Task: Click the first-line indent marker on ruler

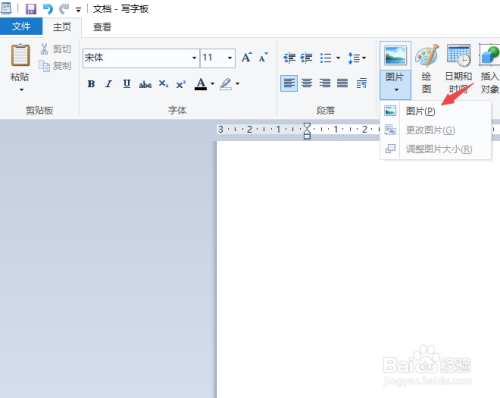Action: click(x=307, y=126)
